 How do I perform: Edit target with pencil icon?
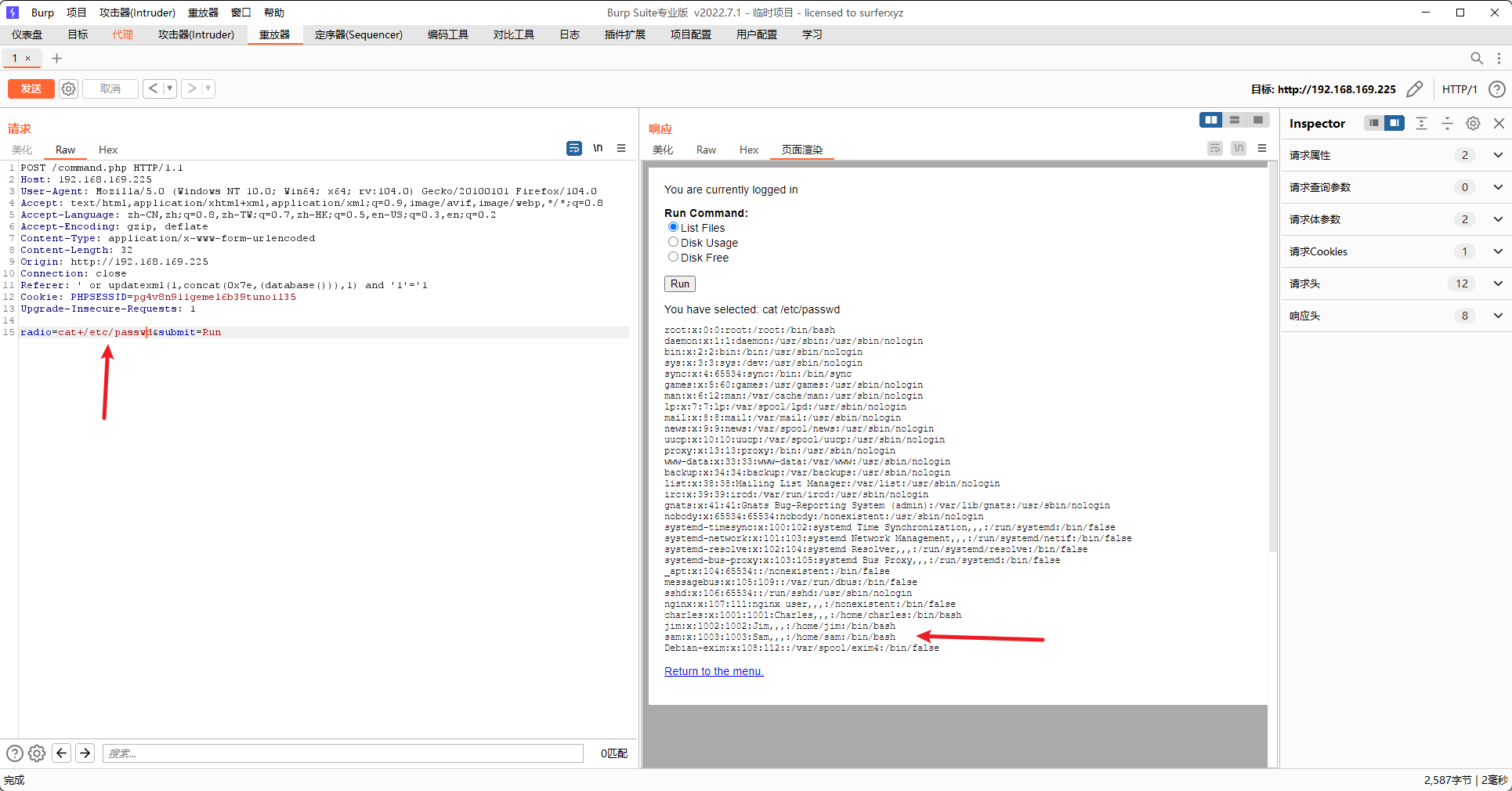point(1414,89)
